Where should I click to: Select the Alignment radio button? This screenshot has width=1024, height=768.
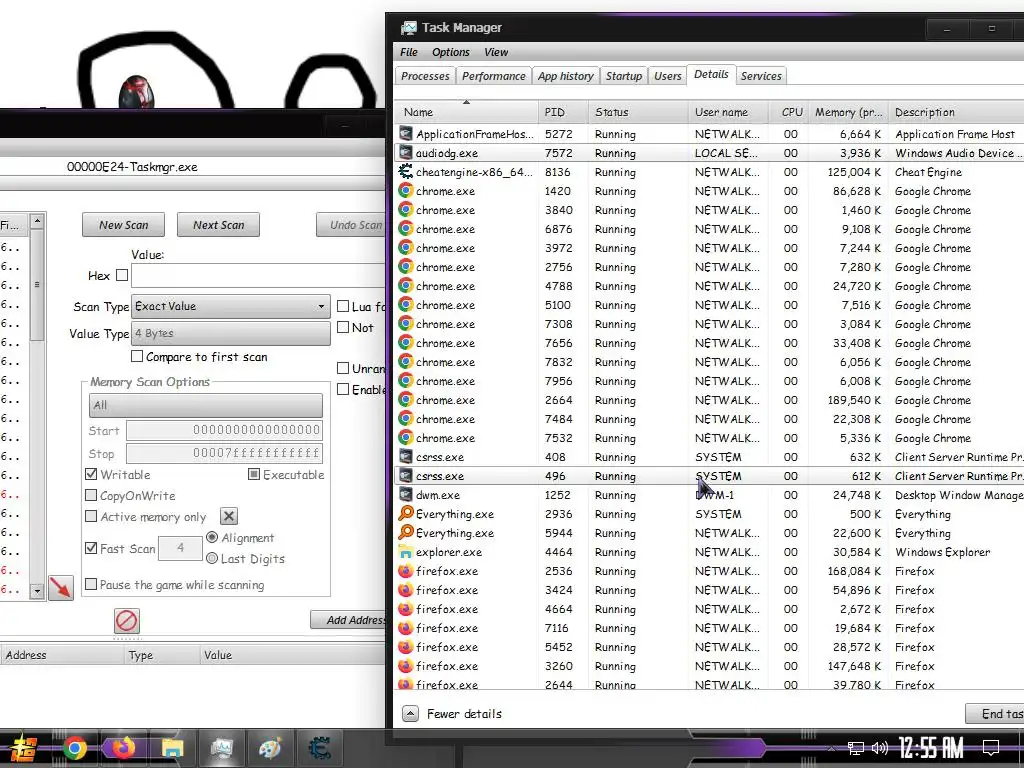(212, 537)
